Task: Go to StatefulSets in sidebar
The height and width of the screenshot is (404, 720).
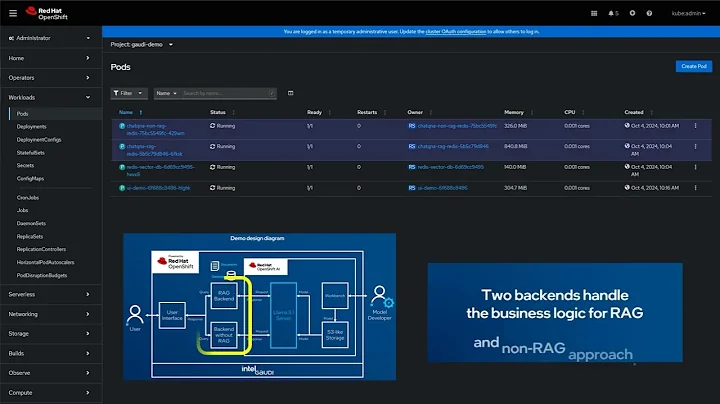Action: click(31, 152)
